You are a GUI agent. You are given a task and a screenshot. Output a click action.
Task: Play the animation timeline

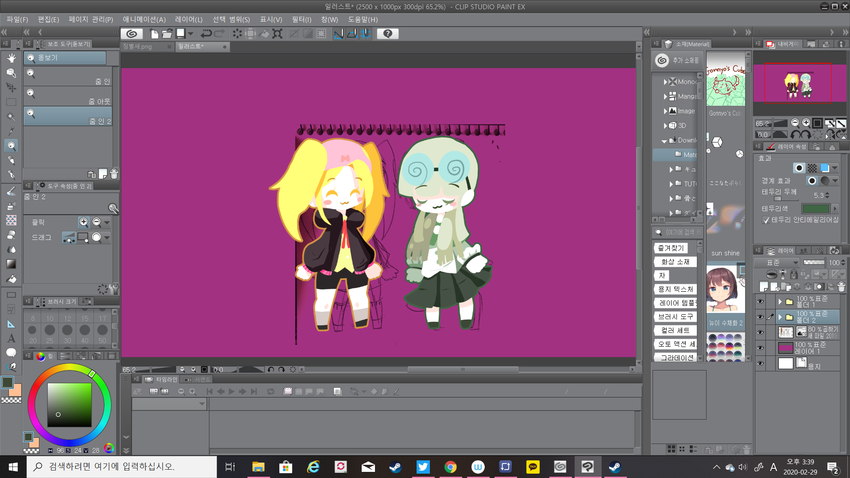[231, 391]
